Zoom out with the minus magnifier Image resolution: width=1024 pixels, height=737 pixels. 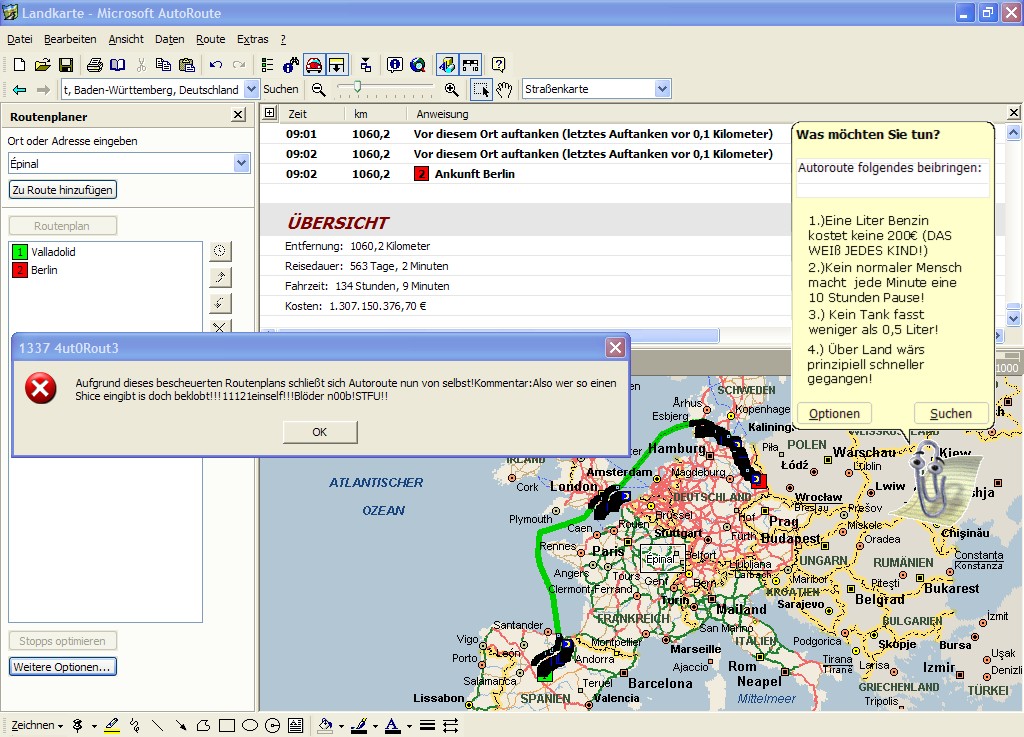pyautogui.click(x=319, y=89)
